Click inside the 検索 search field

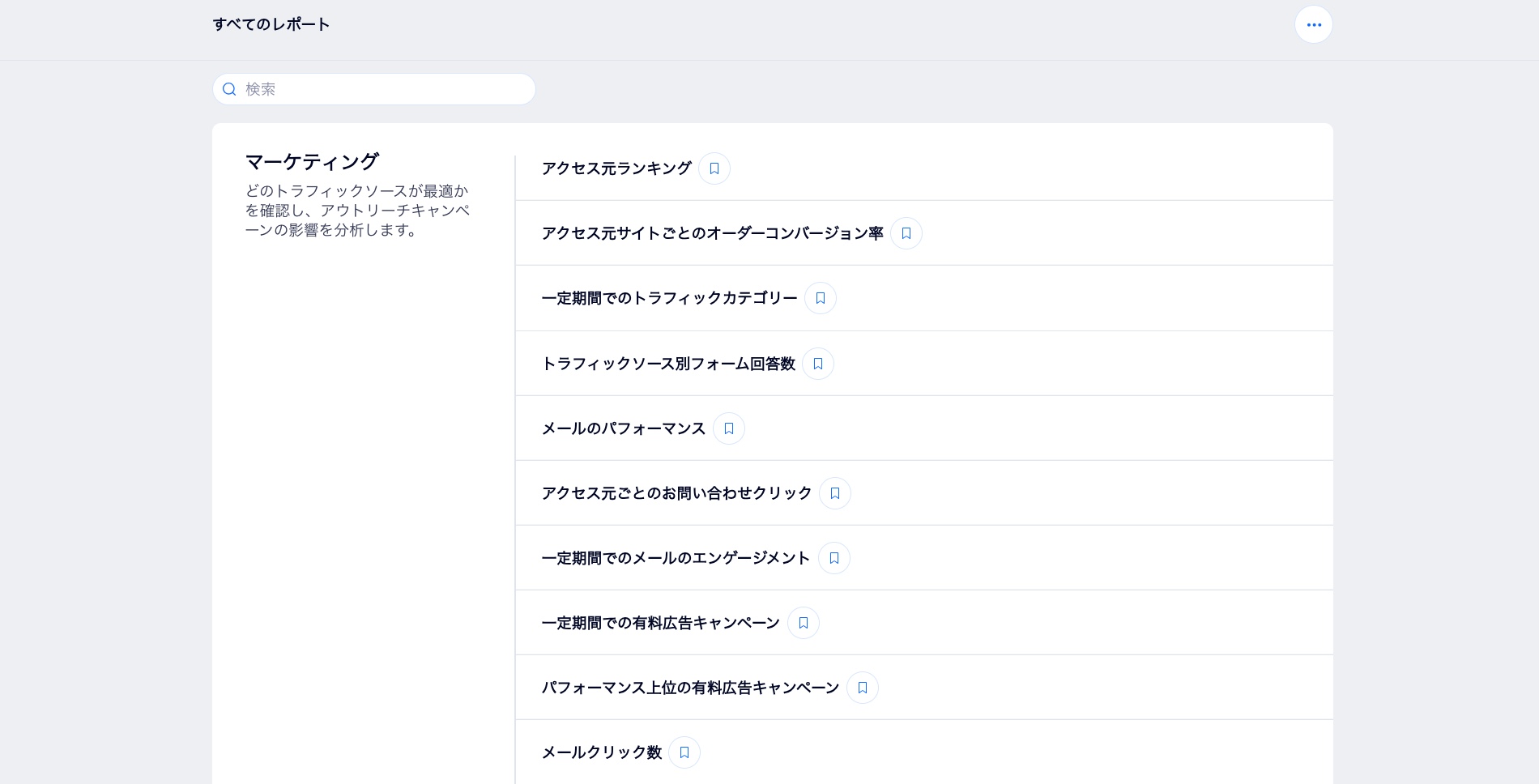coord(373,89)
